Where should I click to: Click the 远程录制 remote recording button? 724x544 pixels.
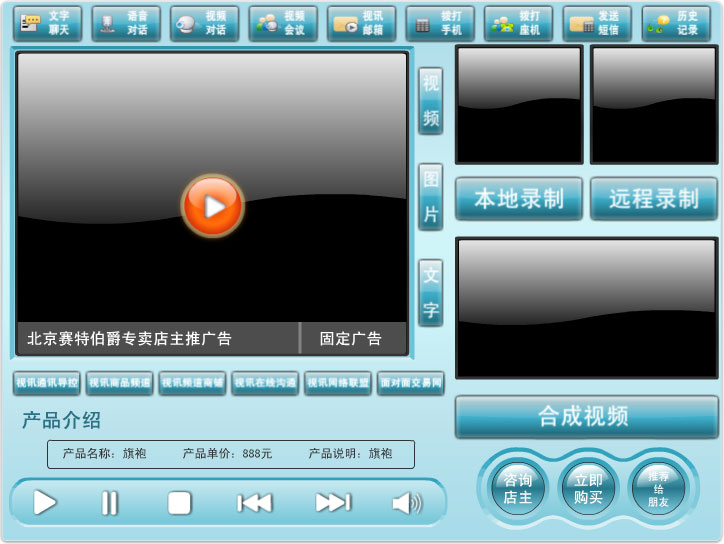click(653, 199)
